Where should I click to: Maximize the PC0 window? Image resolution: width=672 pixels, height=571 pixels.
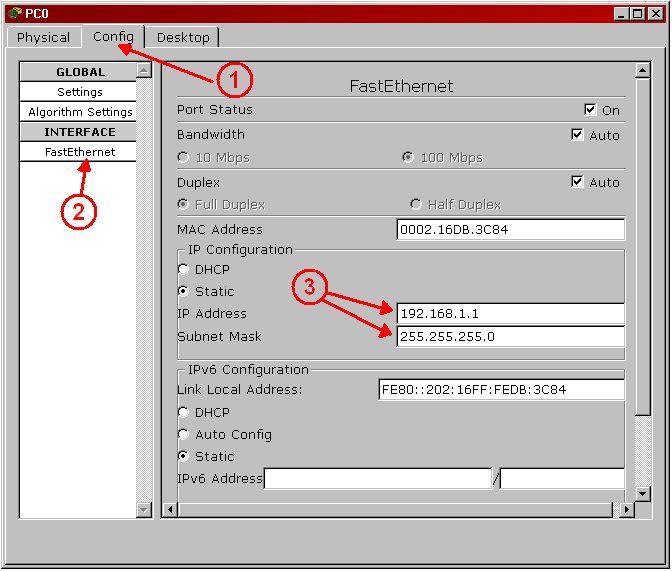638,14
